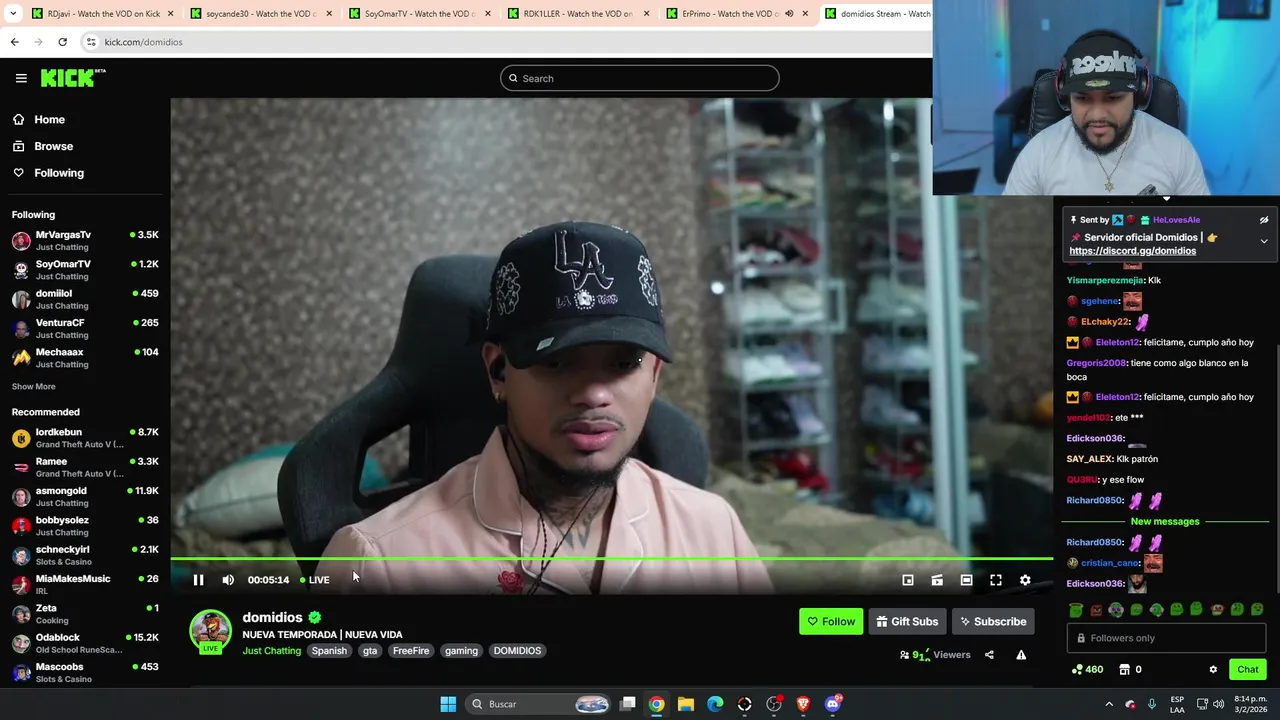The height and width of the screenshot is (720, 1280).
Task: Switch to SoyOmarTV browser tab
Action: 420,14
